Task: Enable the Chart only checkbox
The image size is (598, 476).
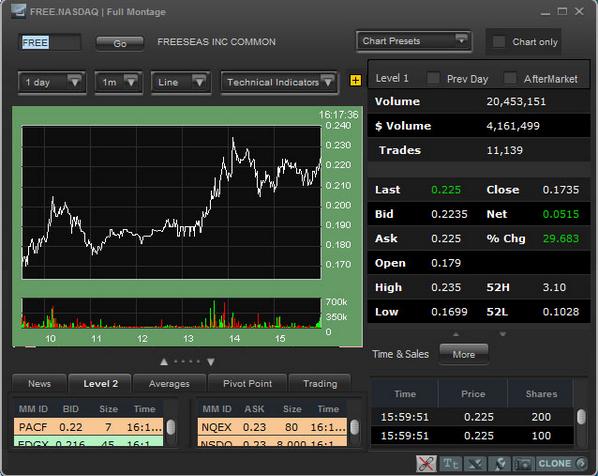Action: coord(499,42)
